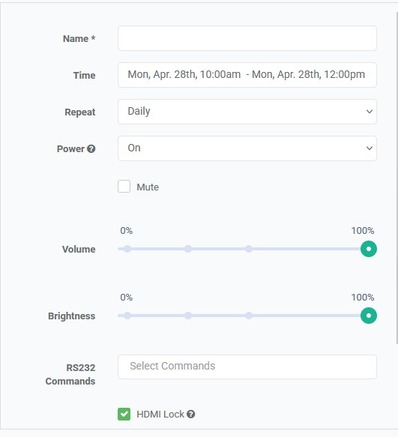This screenshot has width=398, height=437.
Task: Click the Mute label text
Action: point(148,187)
